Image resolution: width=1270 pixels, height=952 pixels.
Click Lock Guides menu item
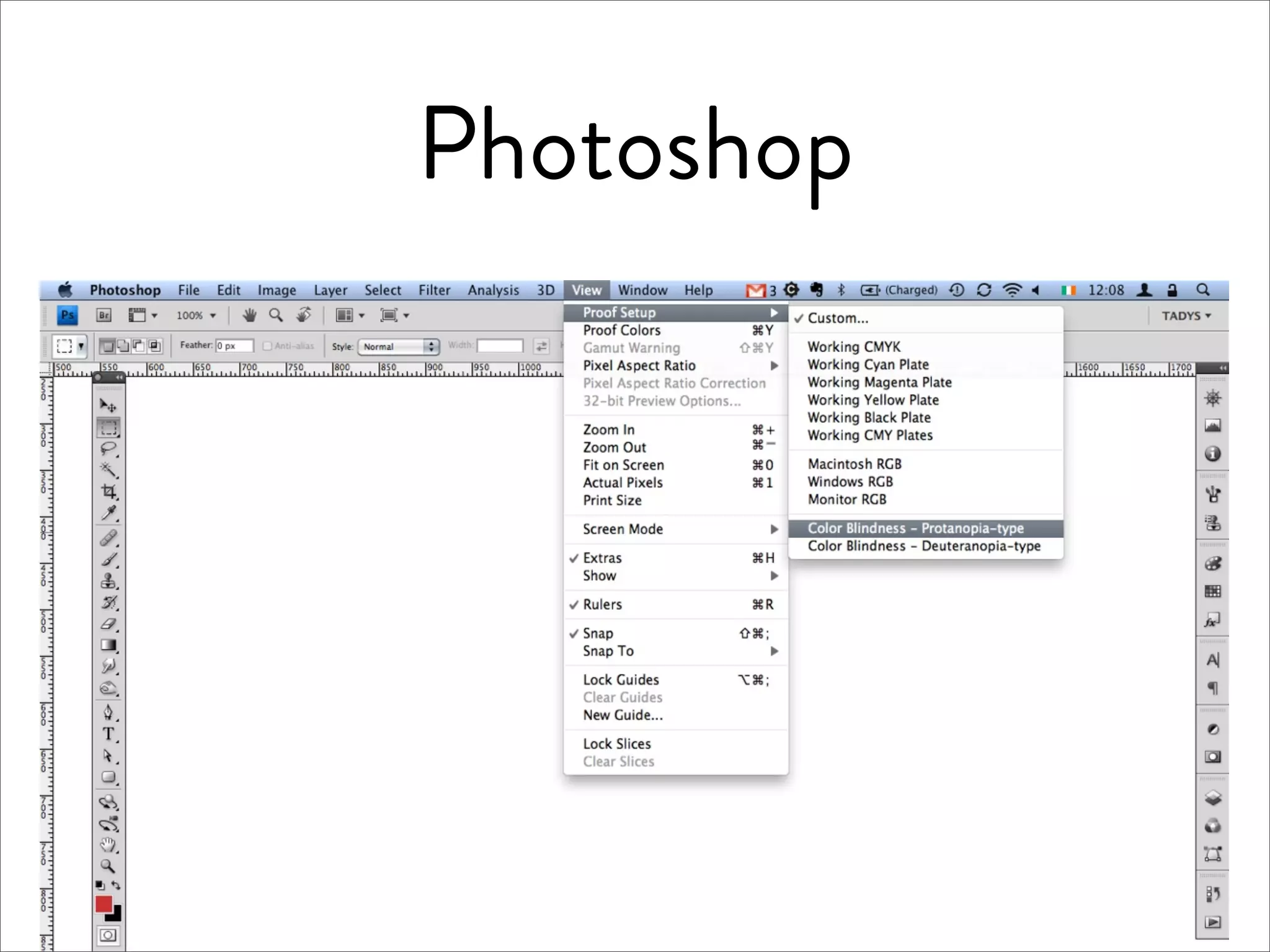point(676,680)
